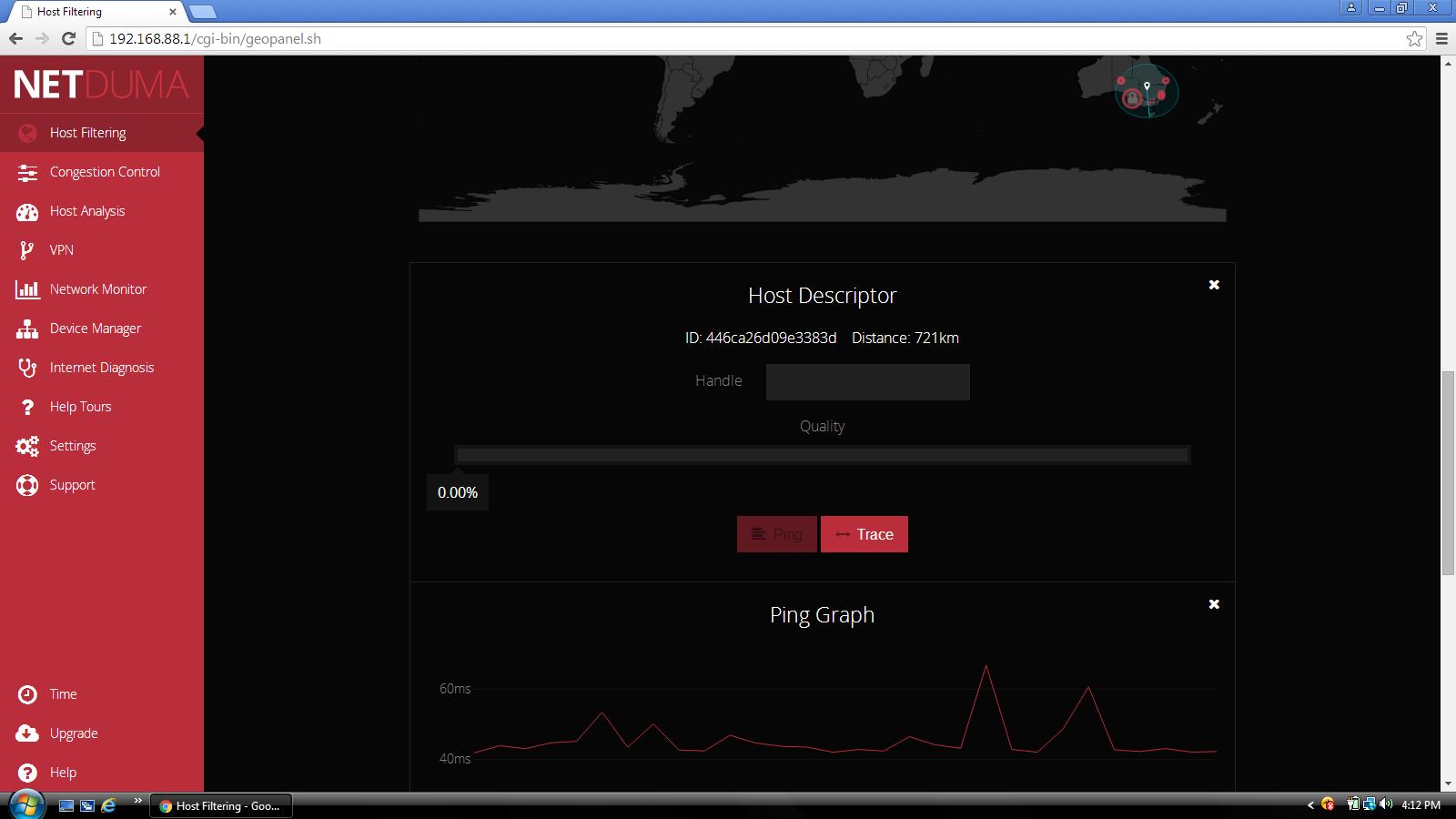The height and width of the screenshot is (819, 1456).
Task: Click the Support lifebuoy icon
Action: 27,485
